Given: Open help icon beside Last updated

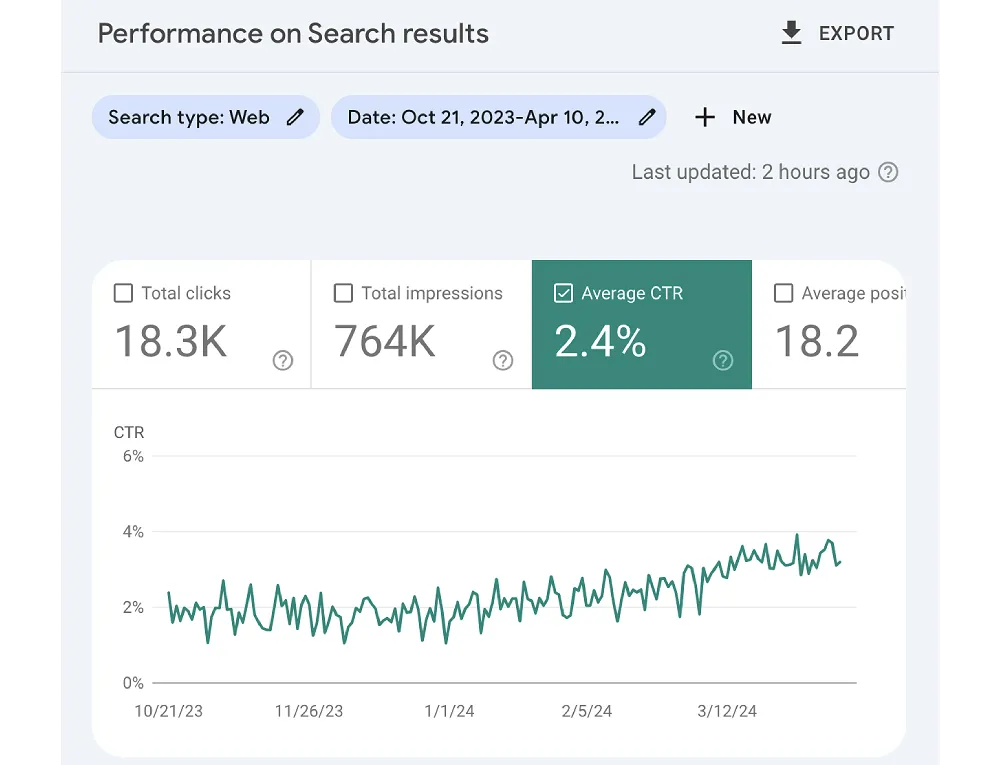Looking at the screenshot, I should [888, 172].
